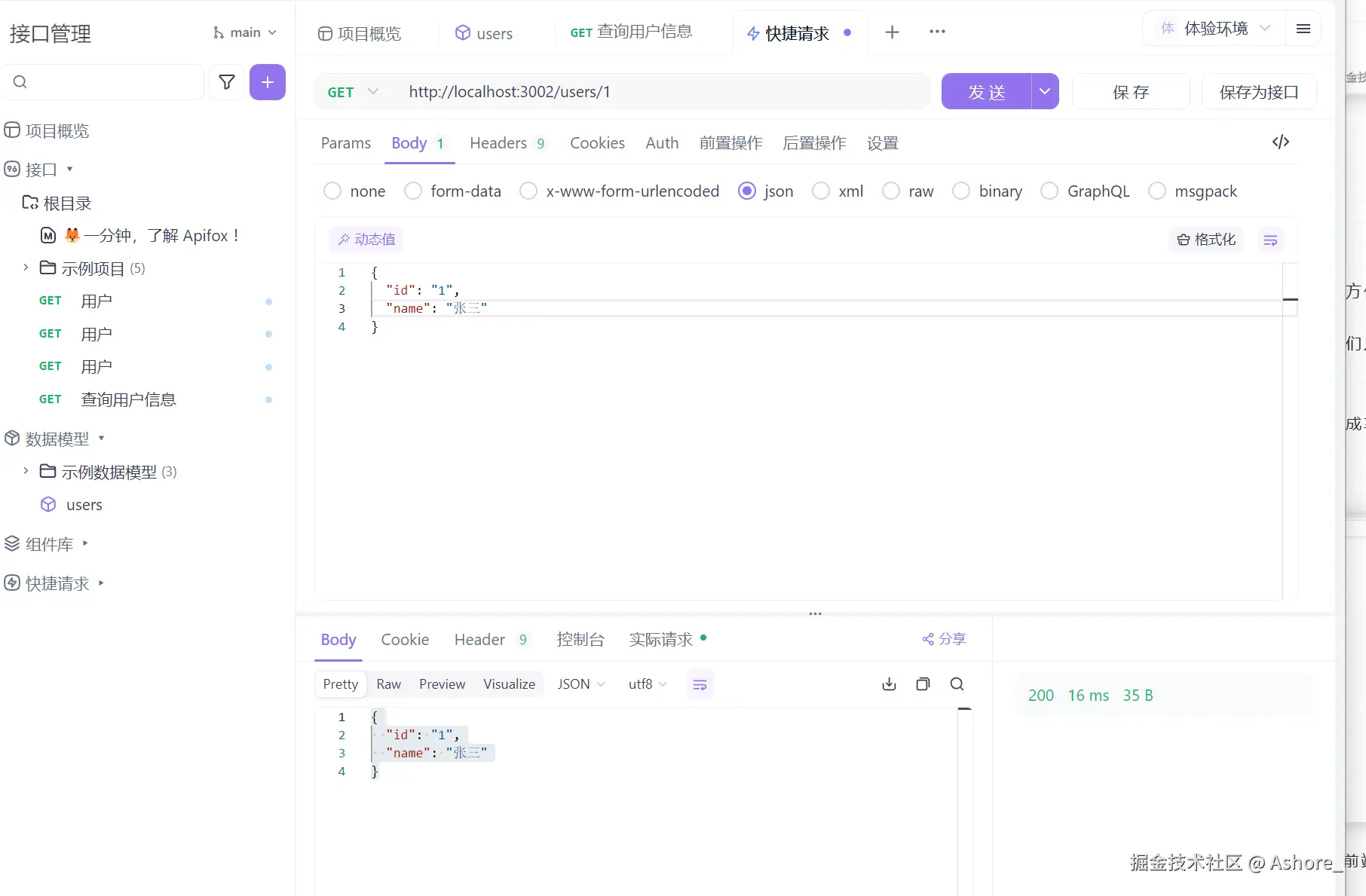Click the purple plus add button
Viewport: 1366px width, 896px height.
click(x=268, y=82)
